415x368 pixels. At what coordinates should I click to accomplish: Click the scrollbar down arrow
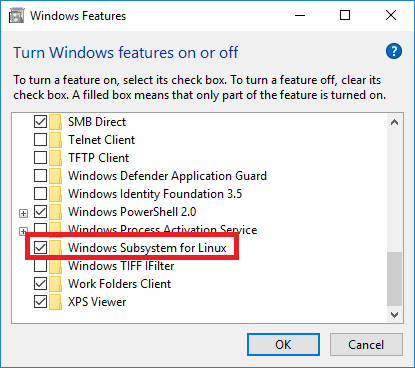395,315
